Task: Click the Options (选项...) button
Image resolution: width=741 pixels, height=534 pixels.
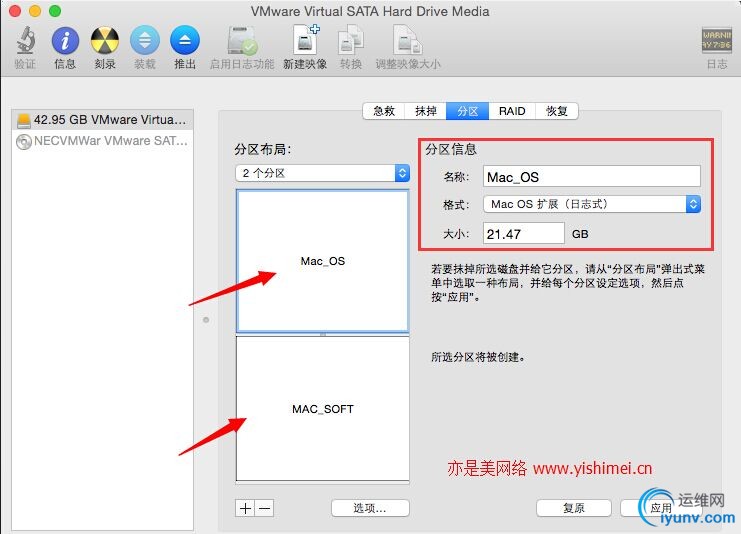Action: click(370, 508)
